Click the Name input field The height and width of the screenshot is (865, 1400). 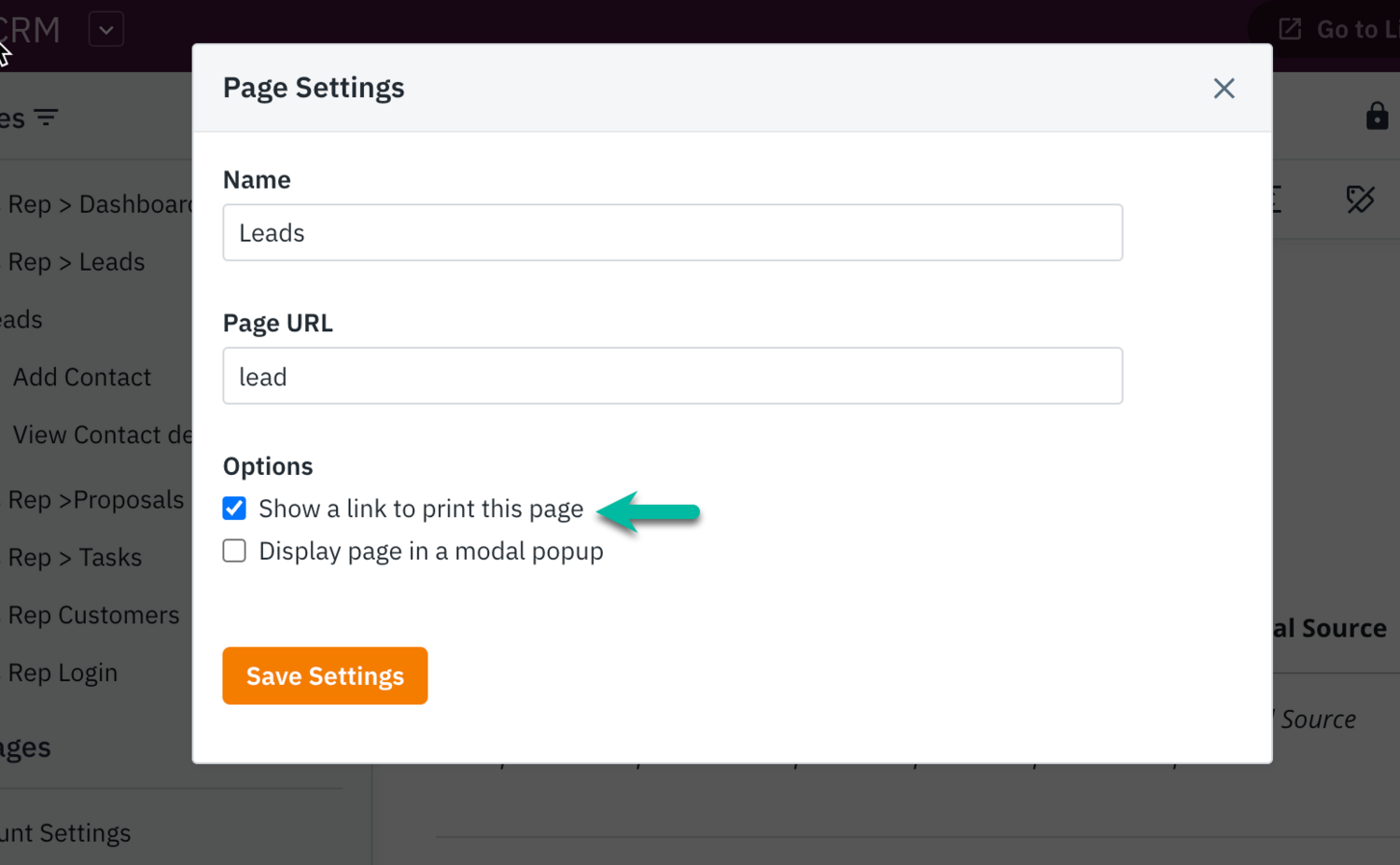(x=672, y=232)
